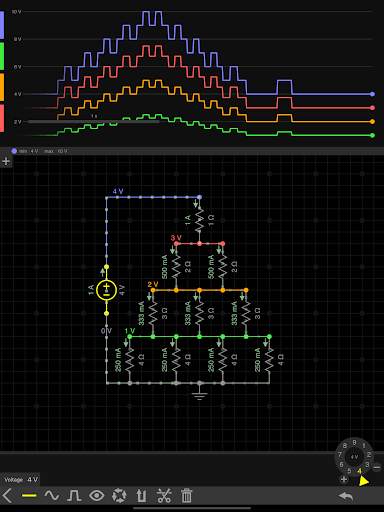
Task: Tap the red waveform end marker
Action: coord(373,108)
